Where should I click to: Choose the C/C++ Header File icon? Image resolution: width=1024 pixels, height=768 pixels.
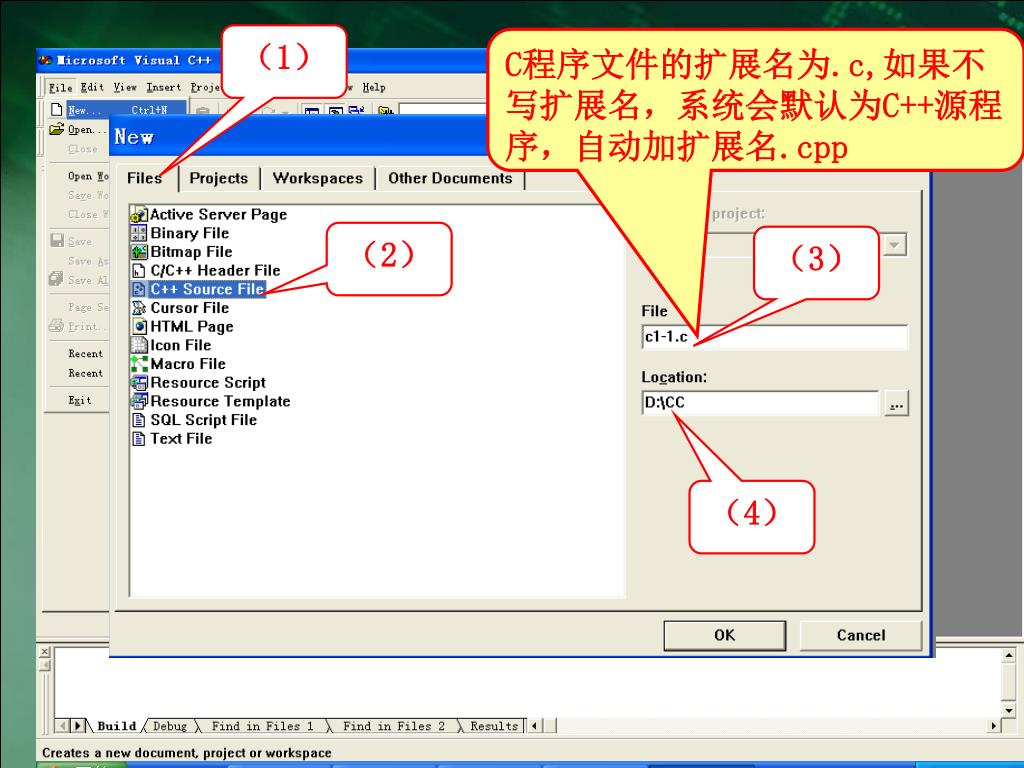coord(139,270)
